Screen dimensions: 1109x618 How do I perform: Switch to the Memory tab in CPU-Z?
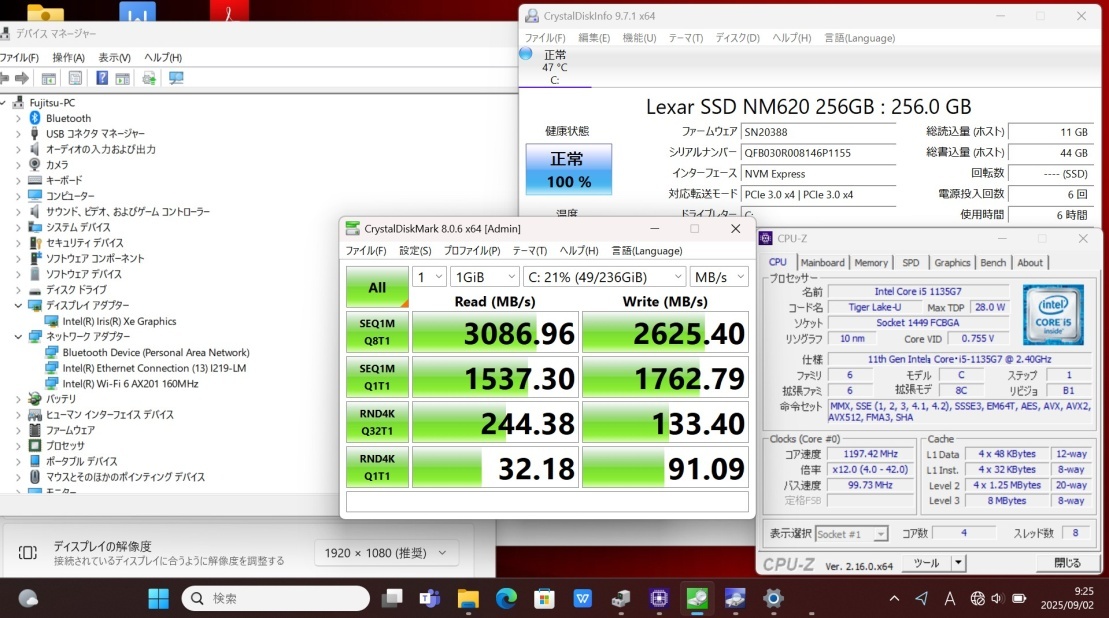click(870, 263)
